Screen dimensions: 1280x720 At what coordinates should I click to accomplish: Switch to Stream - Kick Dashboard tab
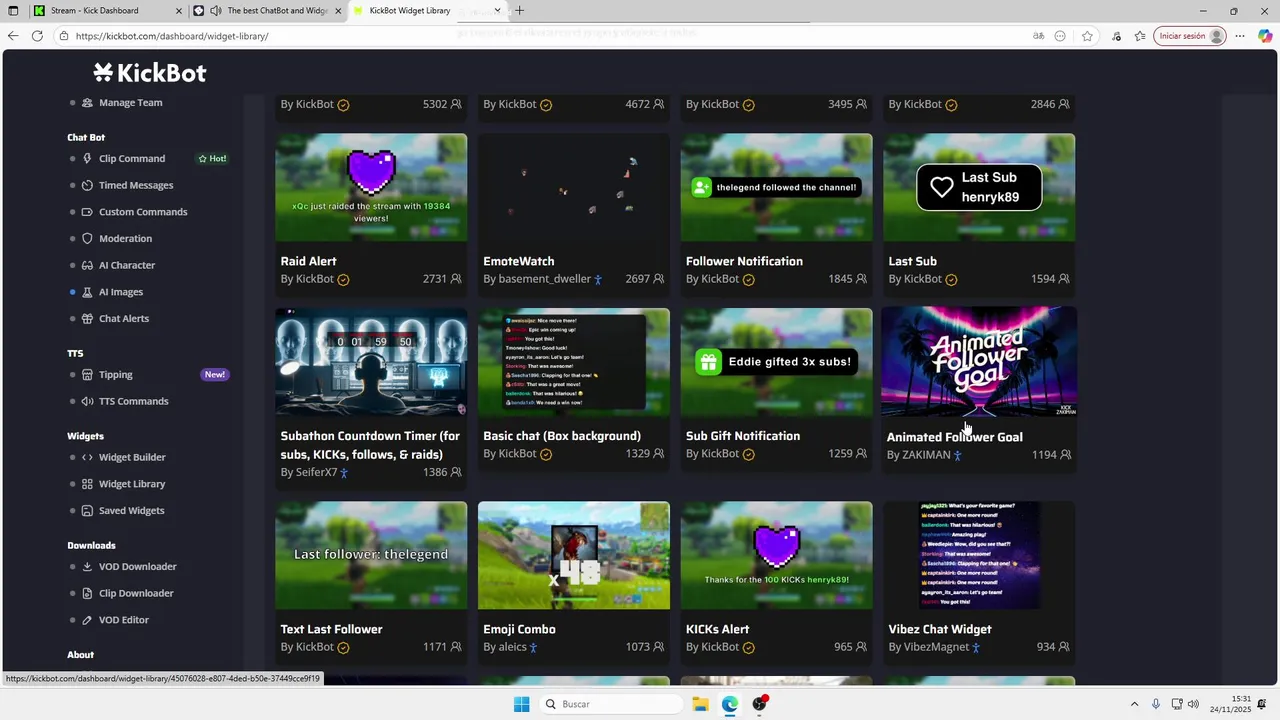[108, 11]
